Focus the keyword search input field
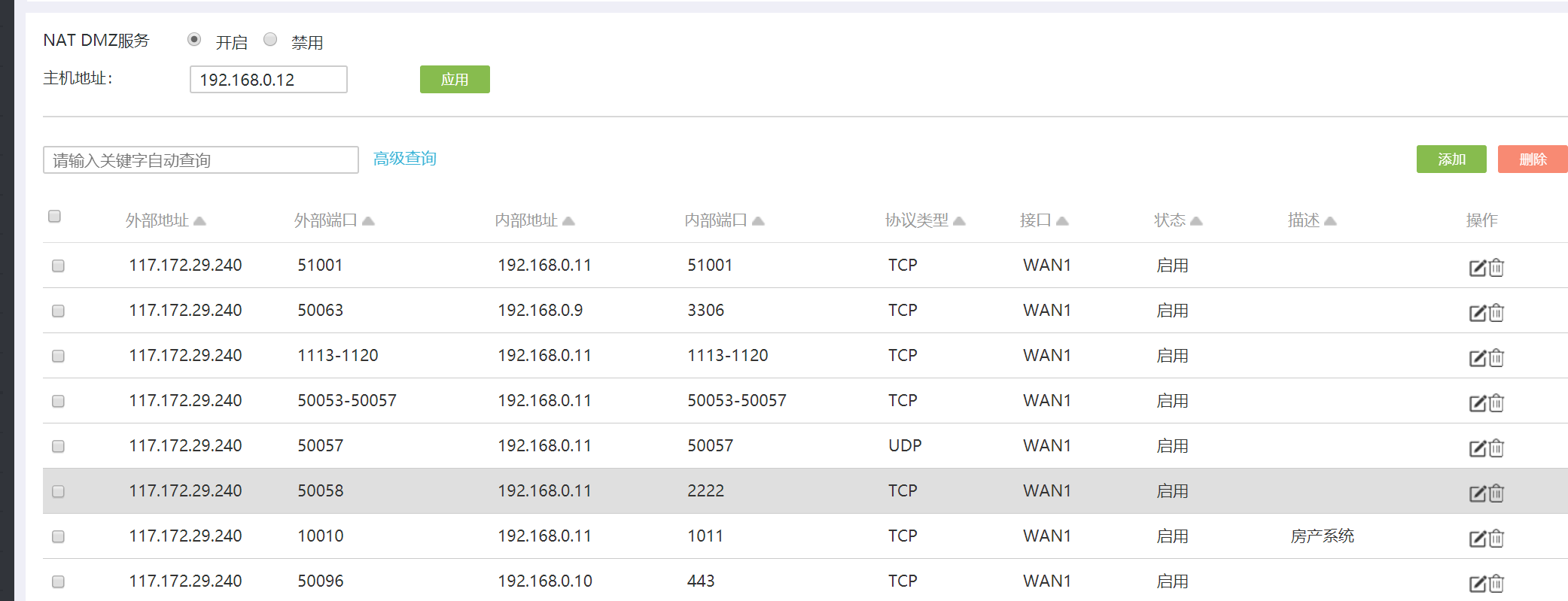The image size is (1568, 601). [x=200, y=160]
